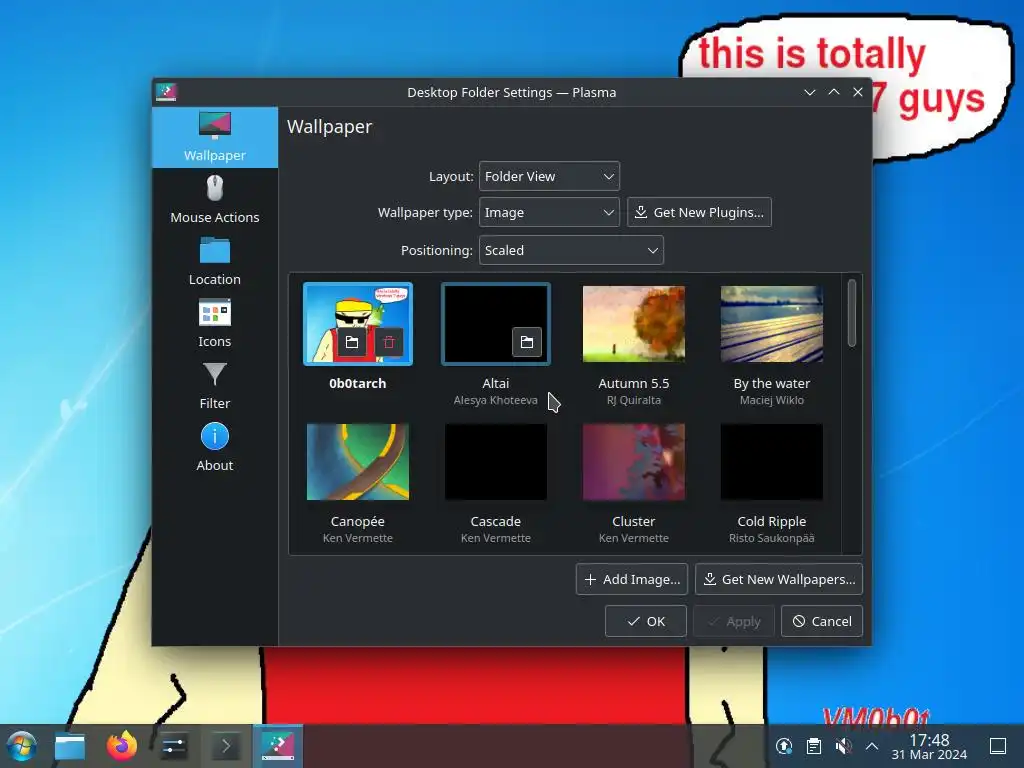Go to the Icons settings page

coord(215,323)
